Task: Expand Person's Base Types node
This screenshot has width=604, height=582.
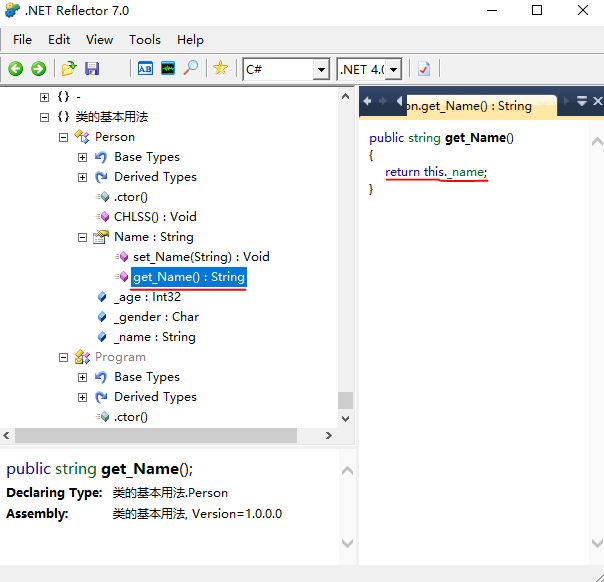Action: (x=82, y=157)
